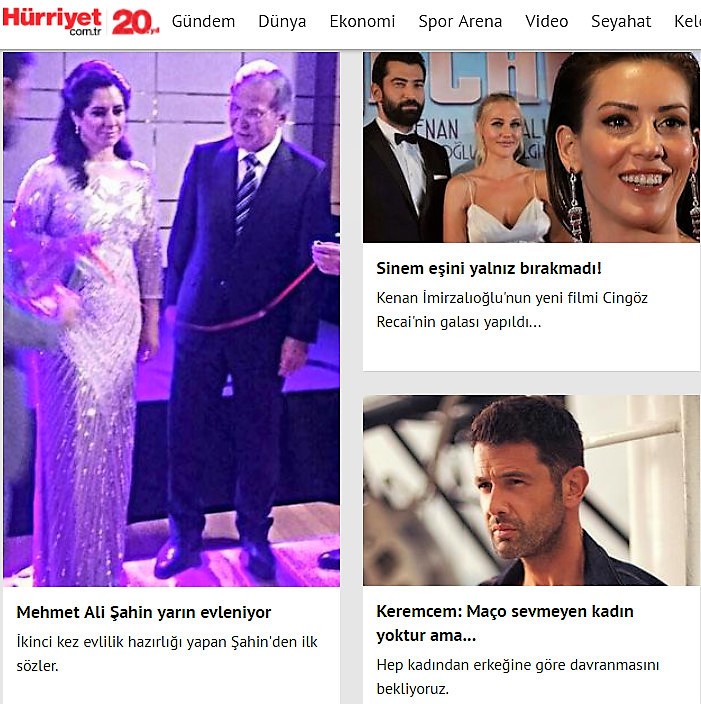Open the Spor Arena section
701x704 pixels.
coord(460,21)
